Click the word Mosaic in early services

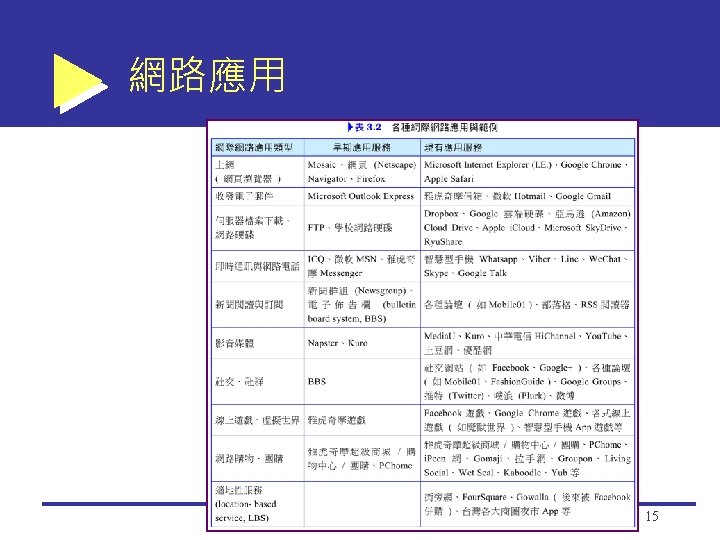322,164
